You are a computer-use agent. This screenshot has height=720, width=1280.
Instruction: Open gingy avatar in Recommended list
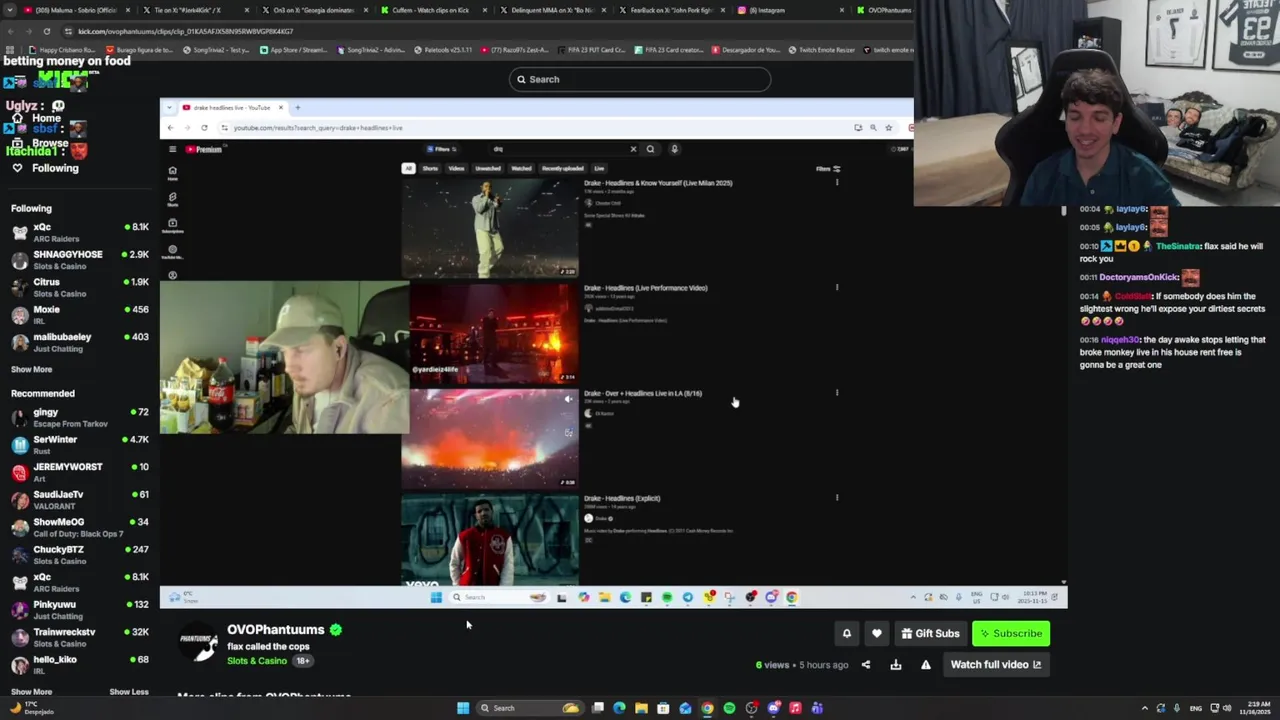tap(20, 418)
